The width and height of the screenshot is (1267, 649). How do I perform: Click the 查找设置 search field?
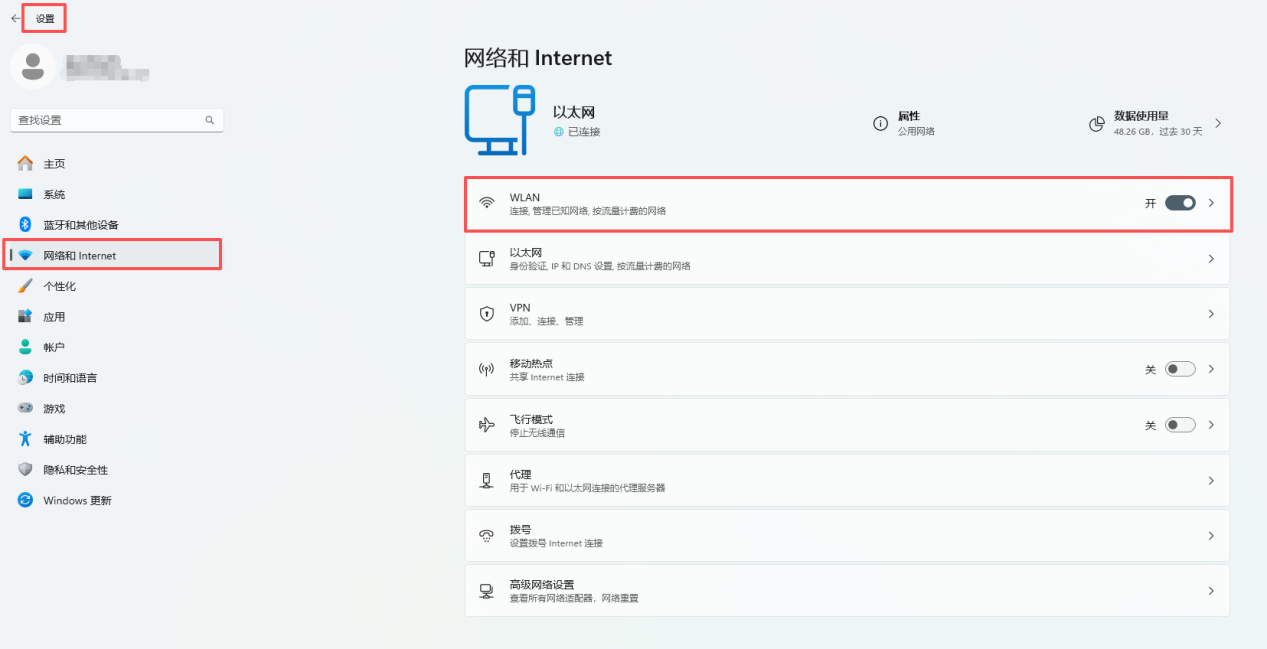coord(105,120)
